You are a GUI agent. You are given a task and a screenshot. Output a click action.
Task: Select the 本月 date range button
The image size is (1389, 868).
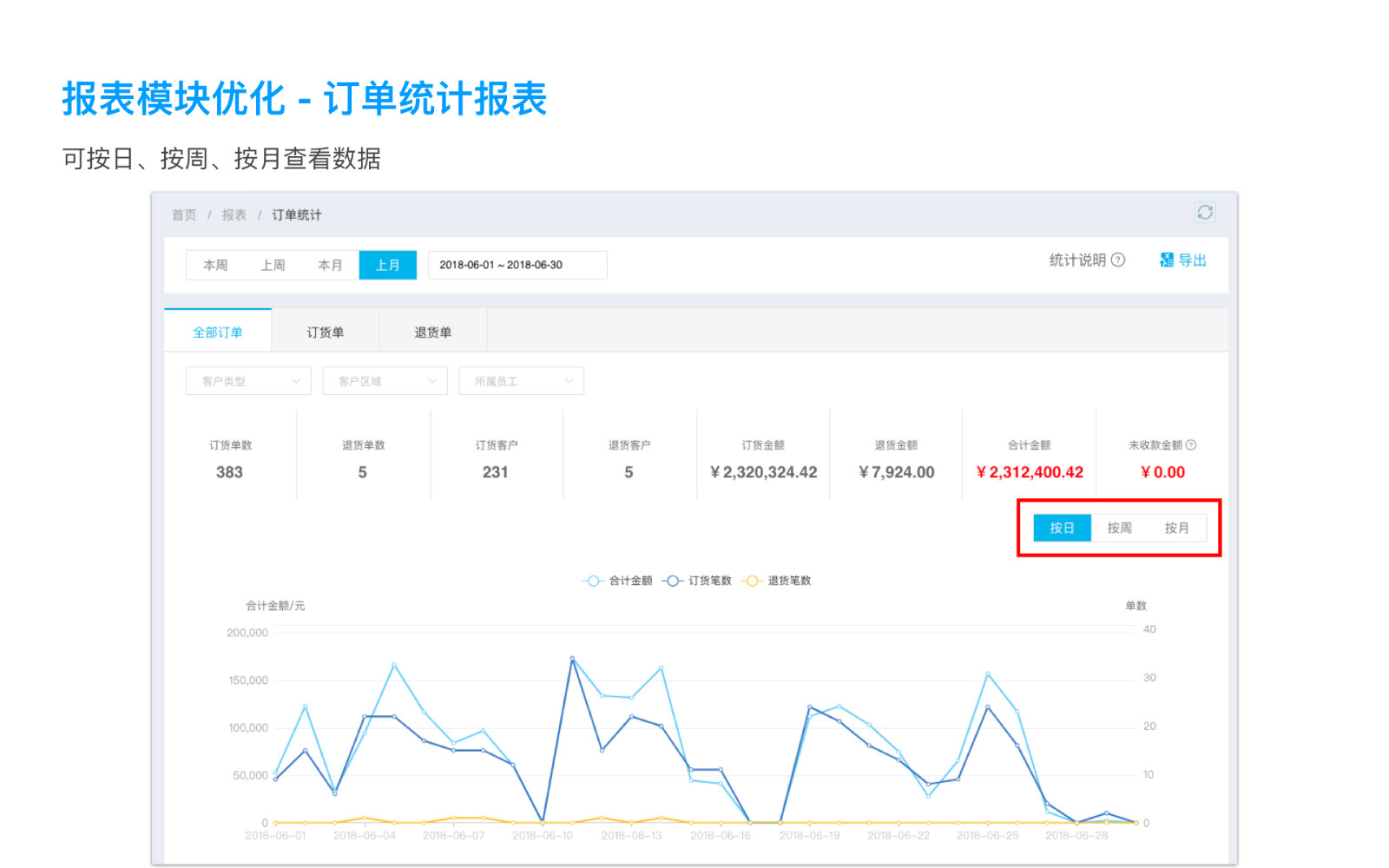[x=330, y=266]
